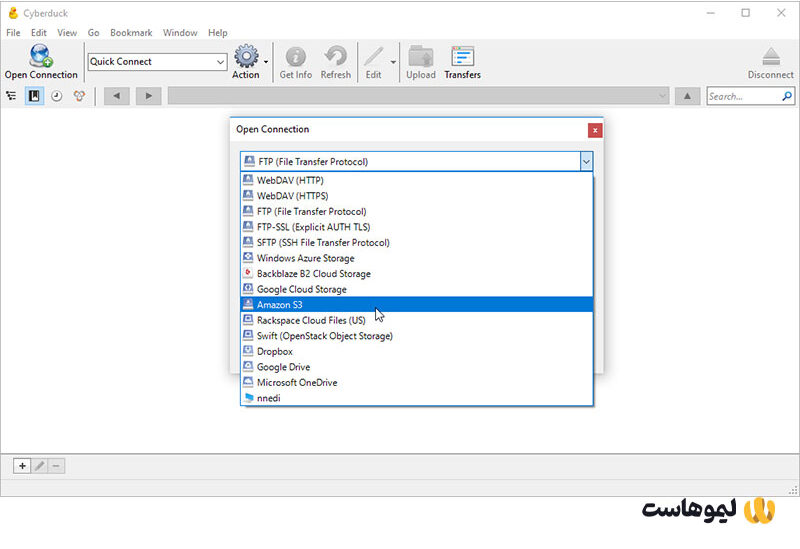
Task: Go back with the left arrow button
Action: (x=116, y=96)
